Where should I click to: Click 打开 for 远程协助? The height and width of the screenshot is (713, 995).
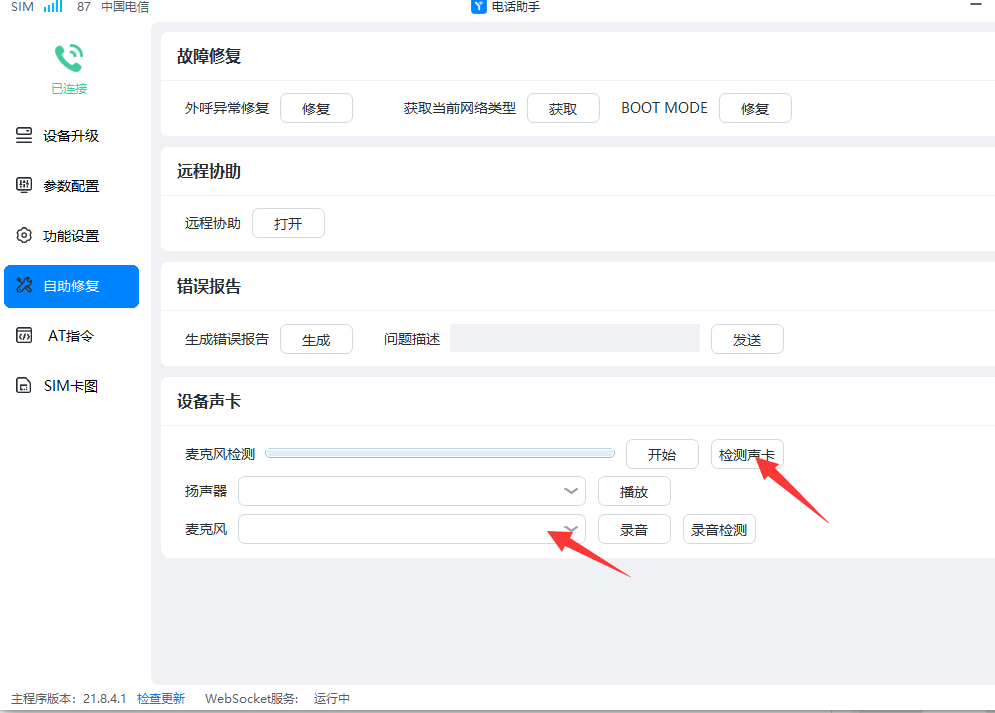[288, 223]
